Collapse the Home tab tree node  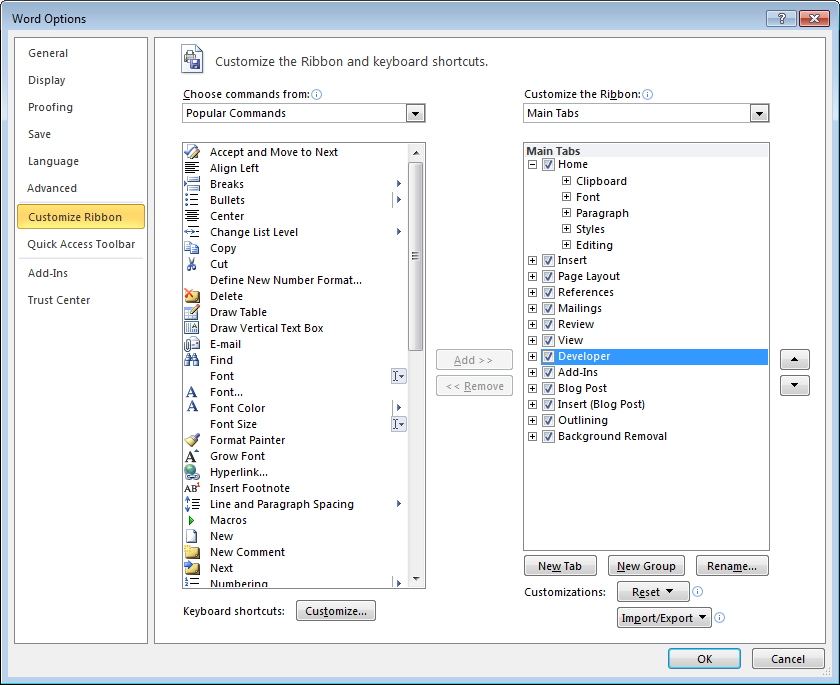coord(532,164)
